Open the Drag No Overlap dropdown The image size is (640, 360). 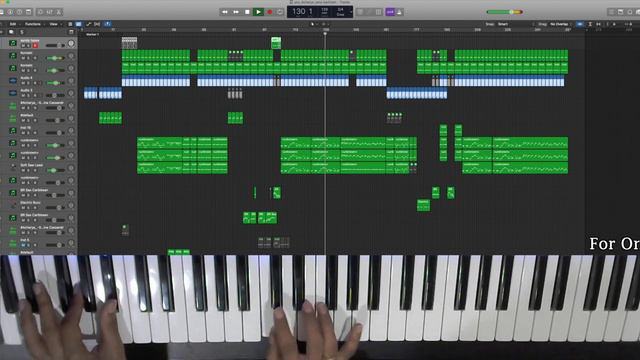560,24
